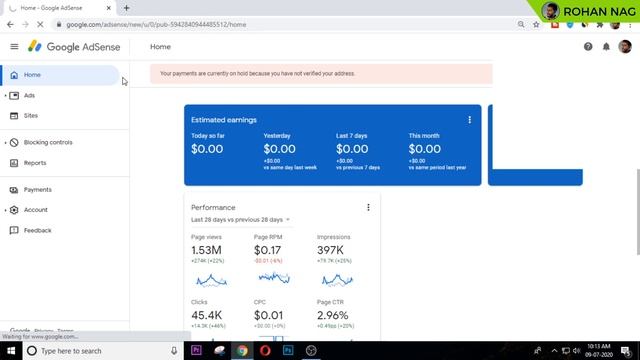The height and width of the screenshot is (360, 640).
Task: Click the taskbar microphone icon
Action: pyautogui.click(x=174, y=351)
